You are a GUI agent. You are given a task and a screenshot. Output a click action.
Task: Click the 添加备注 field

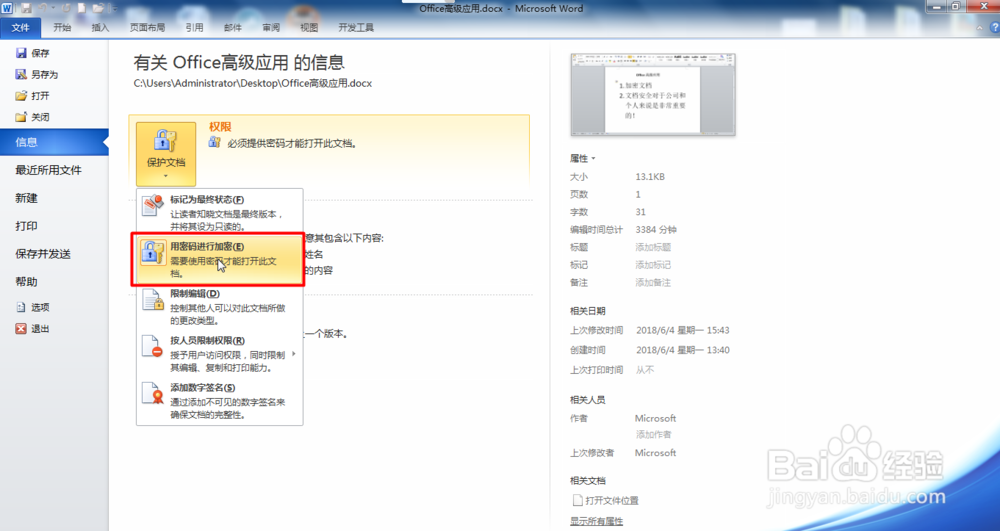point(653,282)
